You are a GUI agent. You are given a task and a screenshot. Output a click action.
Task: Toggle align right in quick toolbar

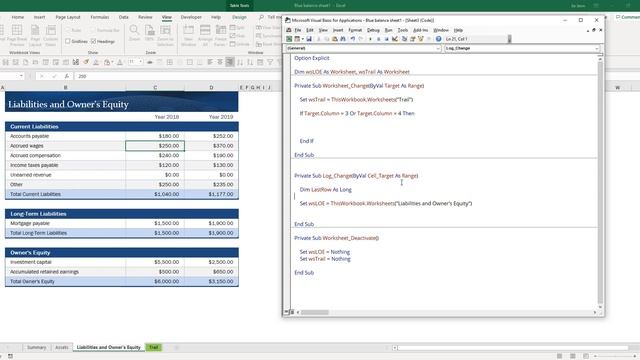coord(230,62)
